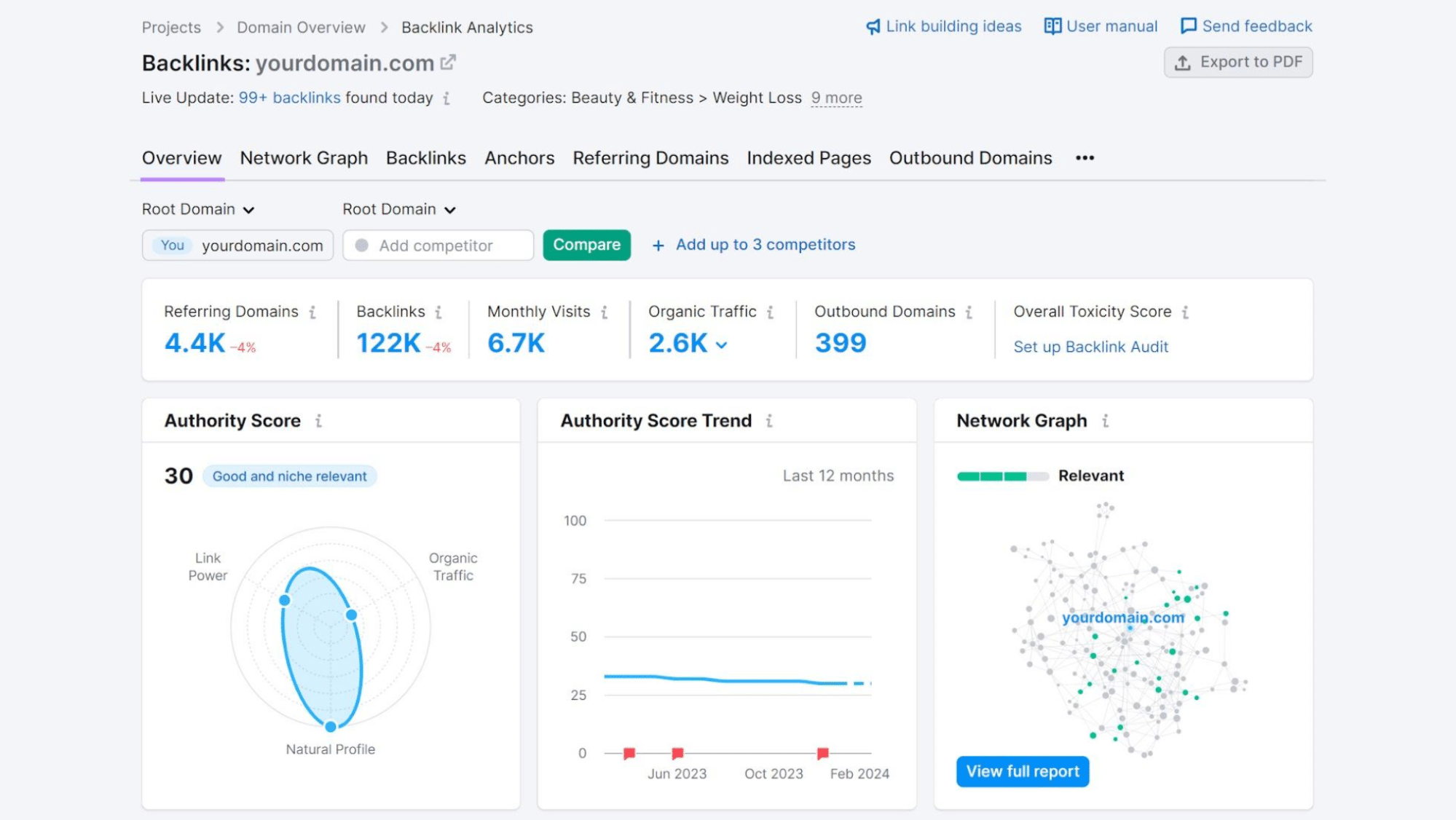Screen dimensions: 1456x820
Task: Click the plus icon to add competitors
Action: coord(658,246)
